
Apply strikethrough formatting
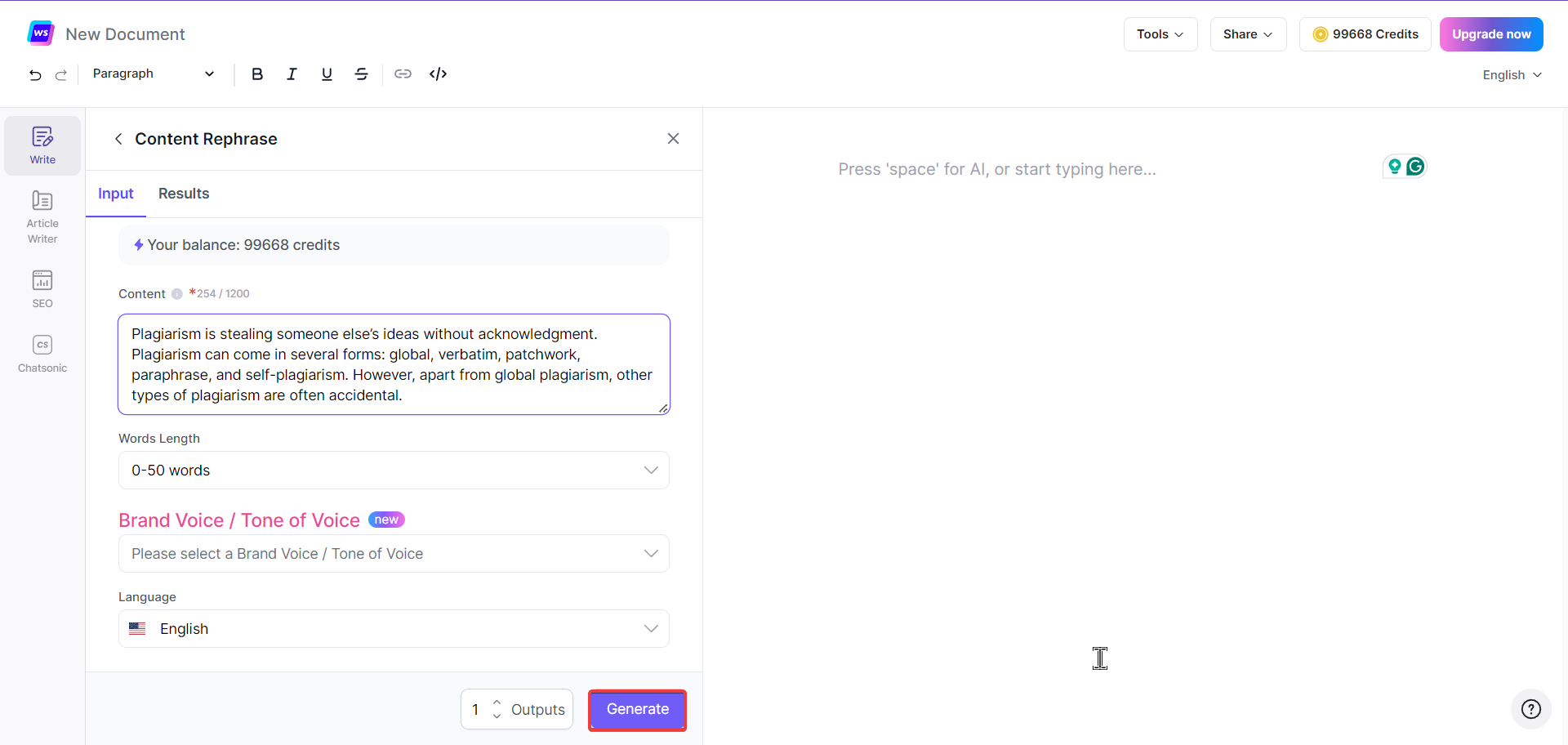pyautogui.click(x=361, y=74)
